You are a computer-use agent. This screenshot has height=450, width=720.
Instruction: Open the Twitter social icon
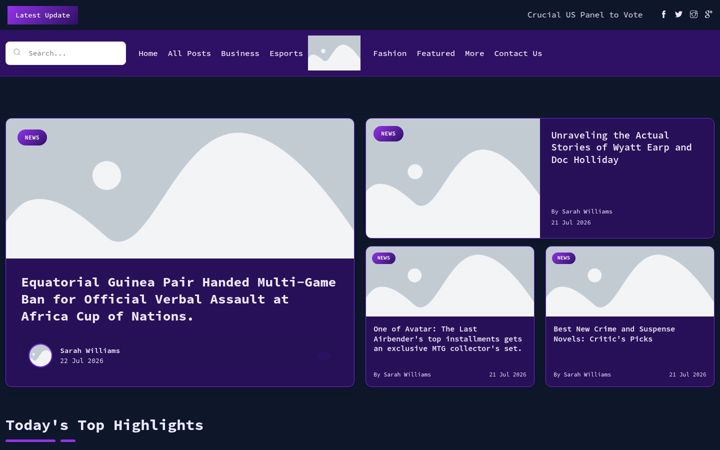click(679, 15)
